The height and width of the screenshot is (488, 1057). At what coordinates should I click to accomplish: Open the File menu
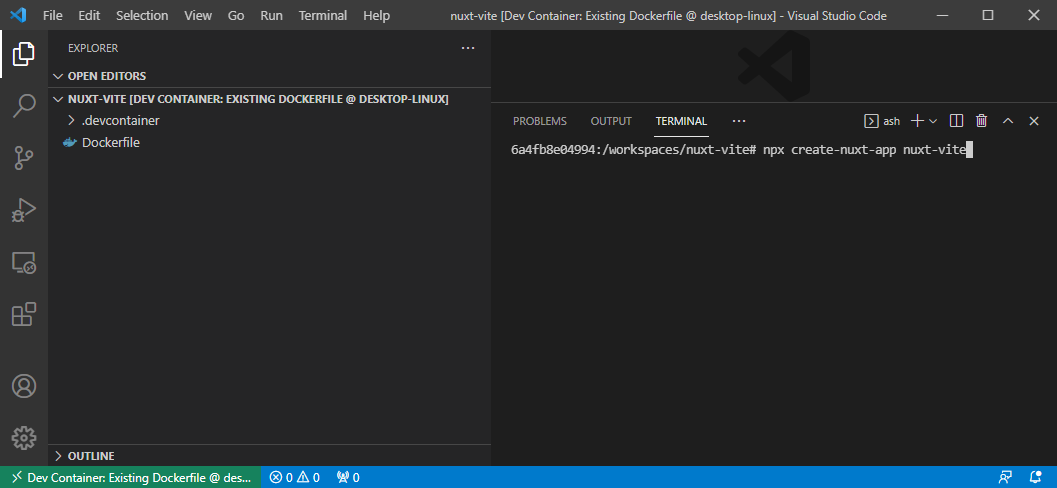point(53,16)
